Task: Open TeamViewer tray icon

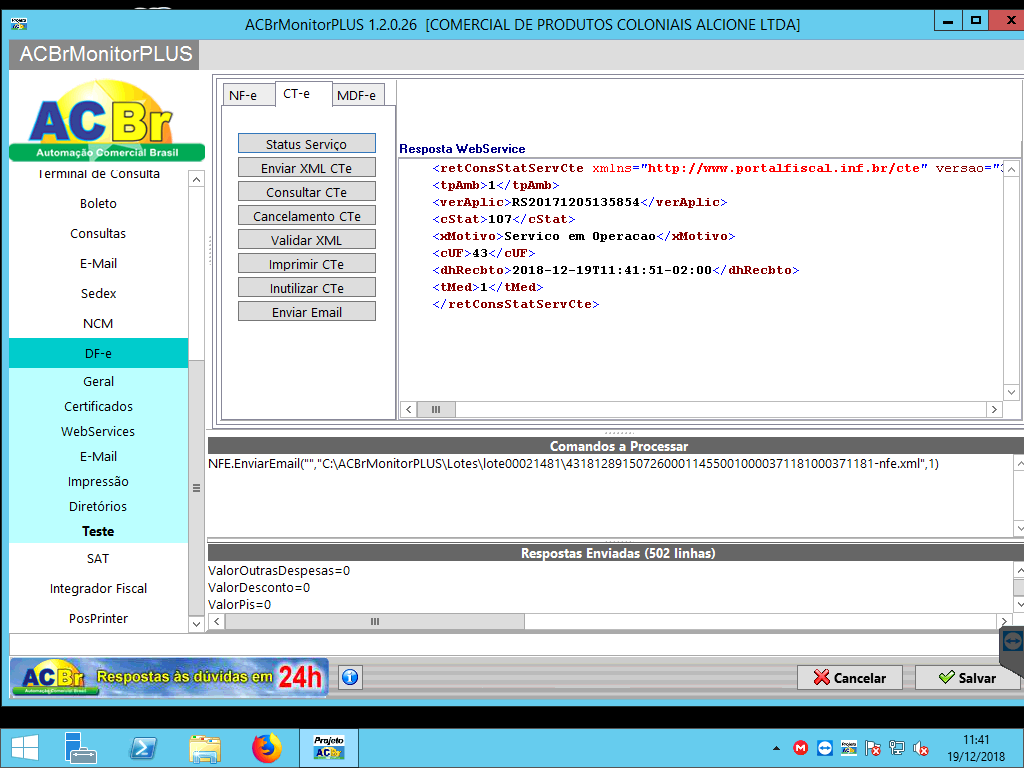Action: [825, 748]
